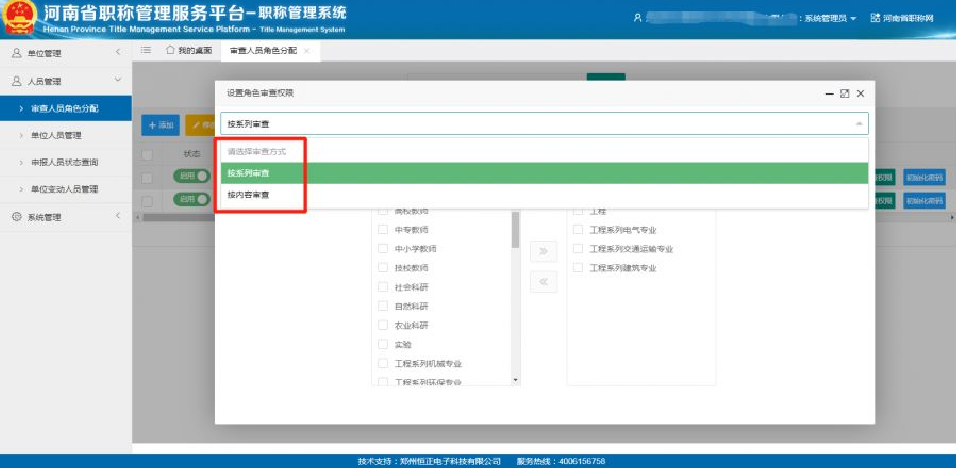The height and width of the screenshot is (468, 956).
Task: Open 申报人员状态查询 in the sidebar
Action: tap(66, 162)
